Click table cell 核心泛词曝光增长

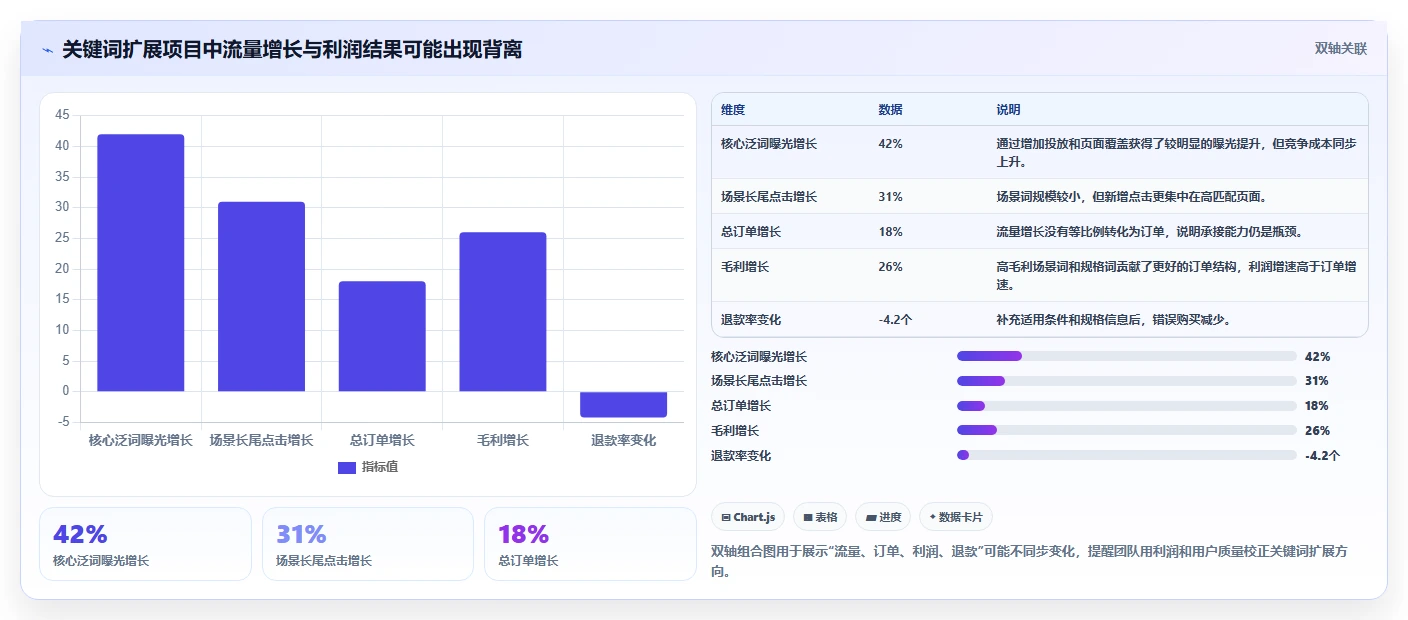pyautogui.click(x=769, y=144)
